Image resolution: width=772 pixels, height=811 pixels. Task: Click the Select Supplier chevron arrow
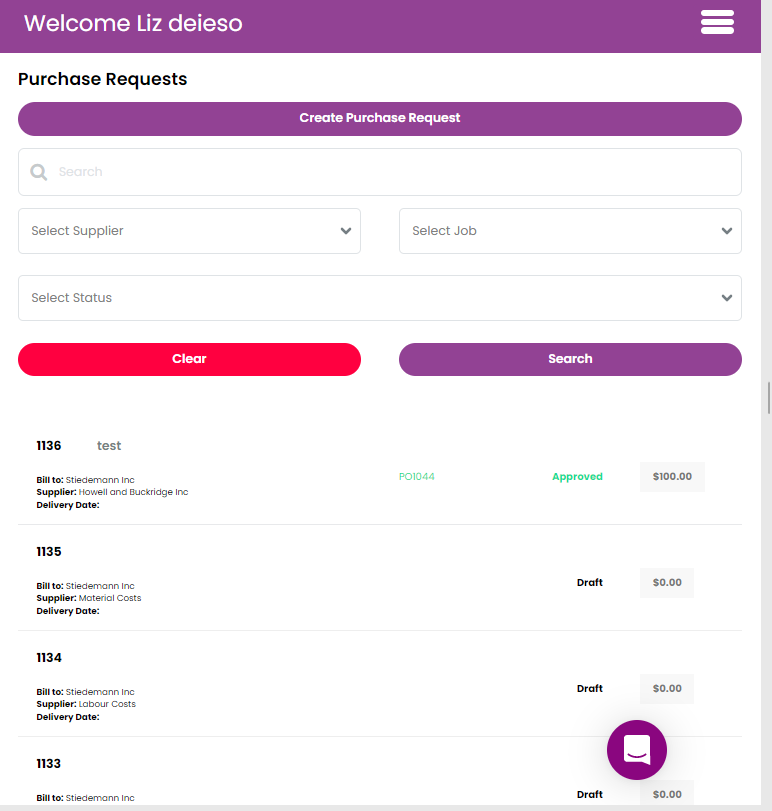coord(346,231)
